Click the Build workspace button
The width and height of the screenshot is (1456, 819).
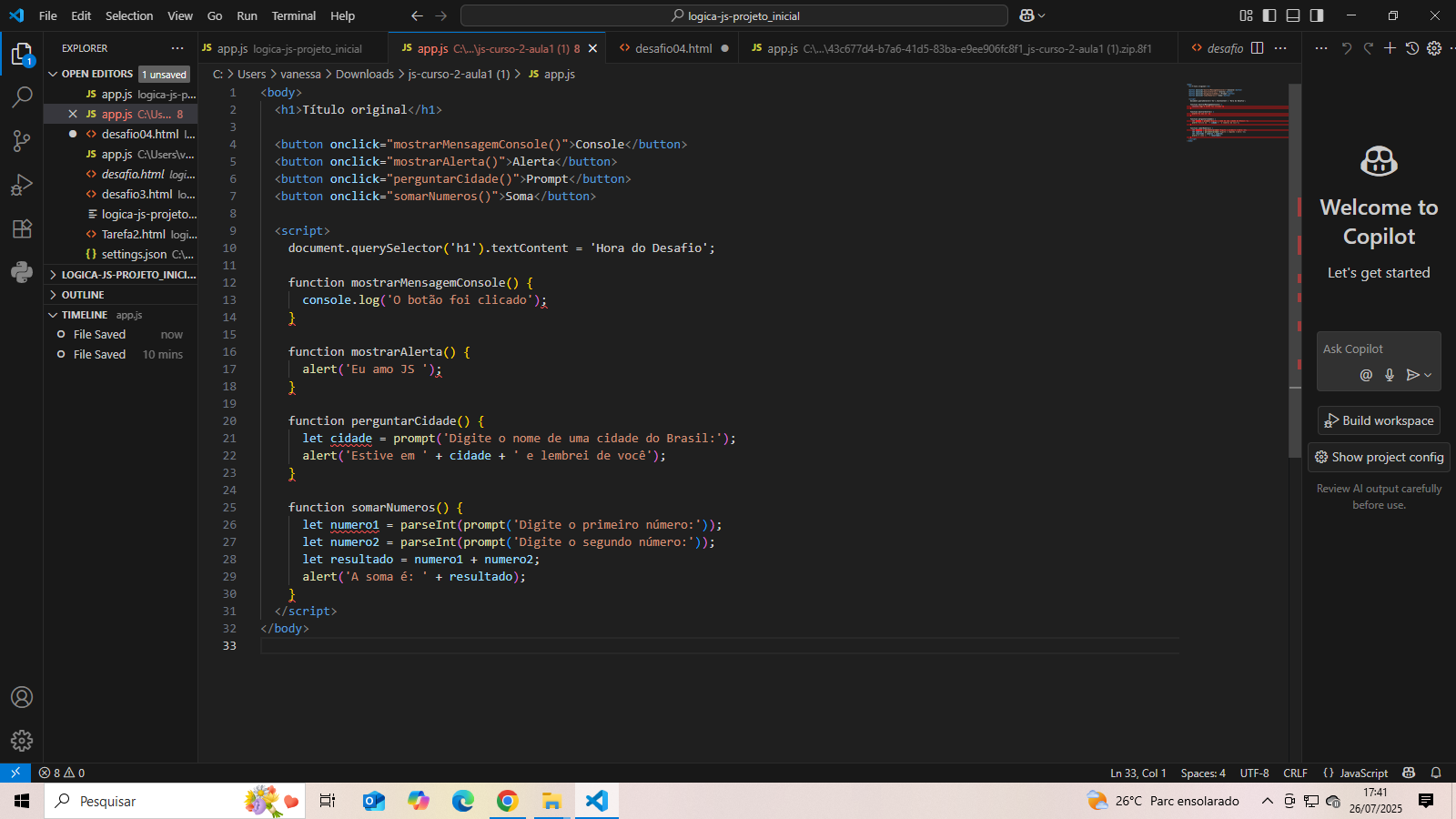click(x=1379, y=420)
